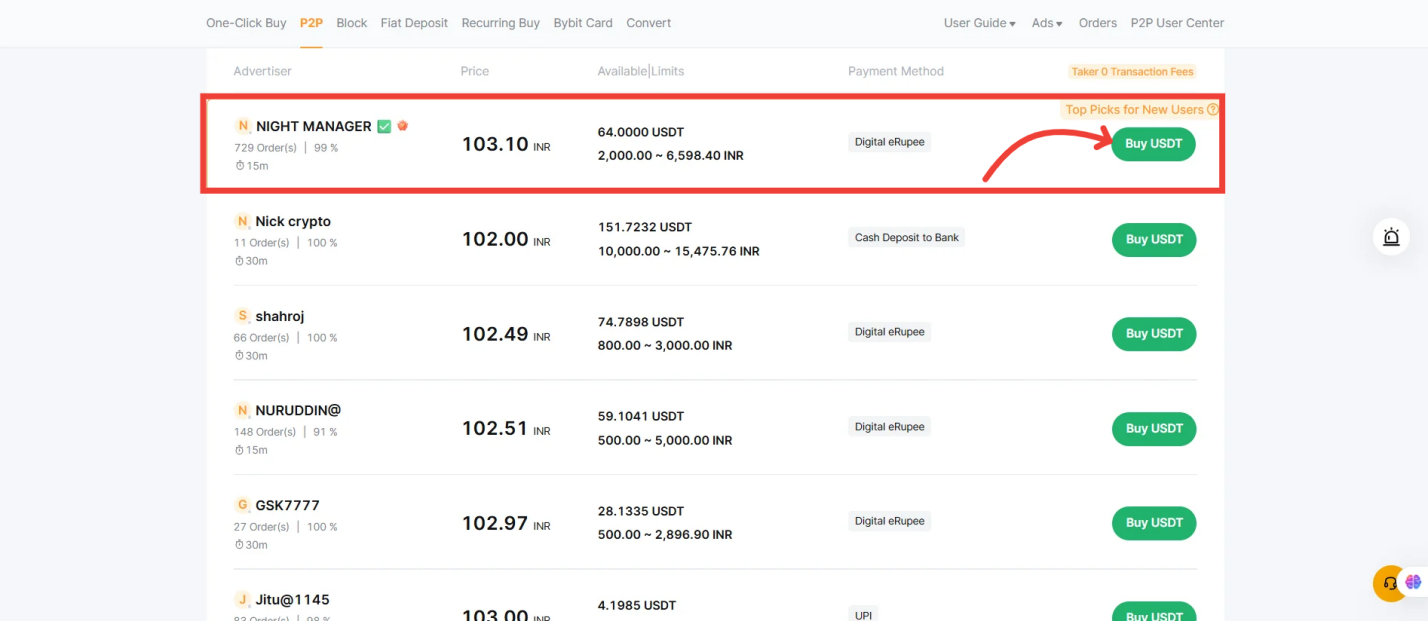Click the Taker 0 Transaction Fees badge
The height and width of the screenshot is (621, 1428).
(x=1132, y=71)
